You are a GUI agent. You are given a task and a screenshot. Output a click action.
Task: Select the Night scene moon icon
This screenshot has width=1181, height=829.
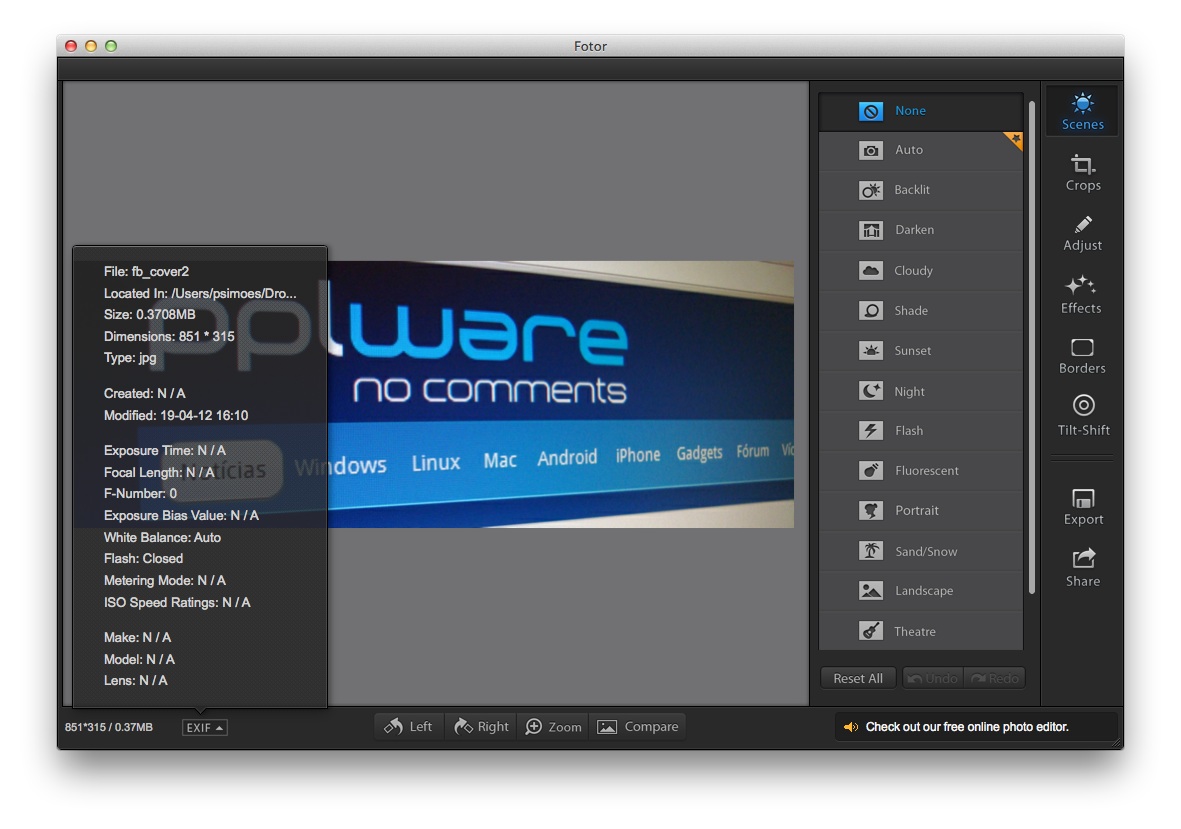coord(871,391)
